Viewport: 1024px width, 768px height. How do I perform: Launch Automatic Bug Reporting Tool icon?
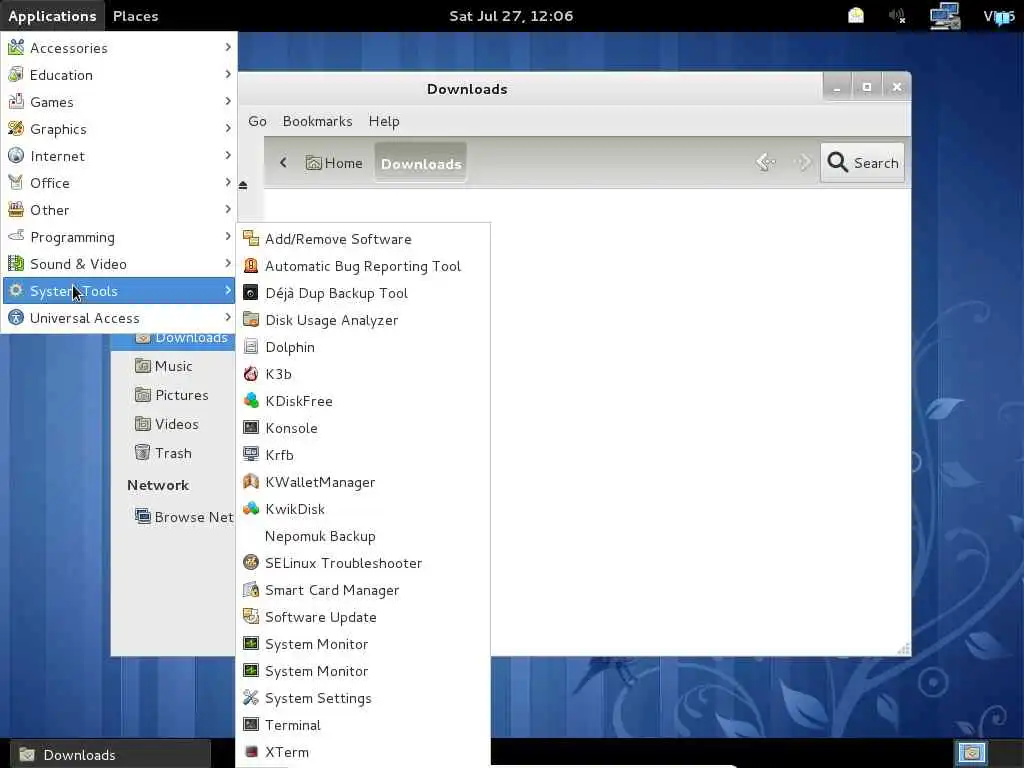click(x=251, y=266)
